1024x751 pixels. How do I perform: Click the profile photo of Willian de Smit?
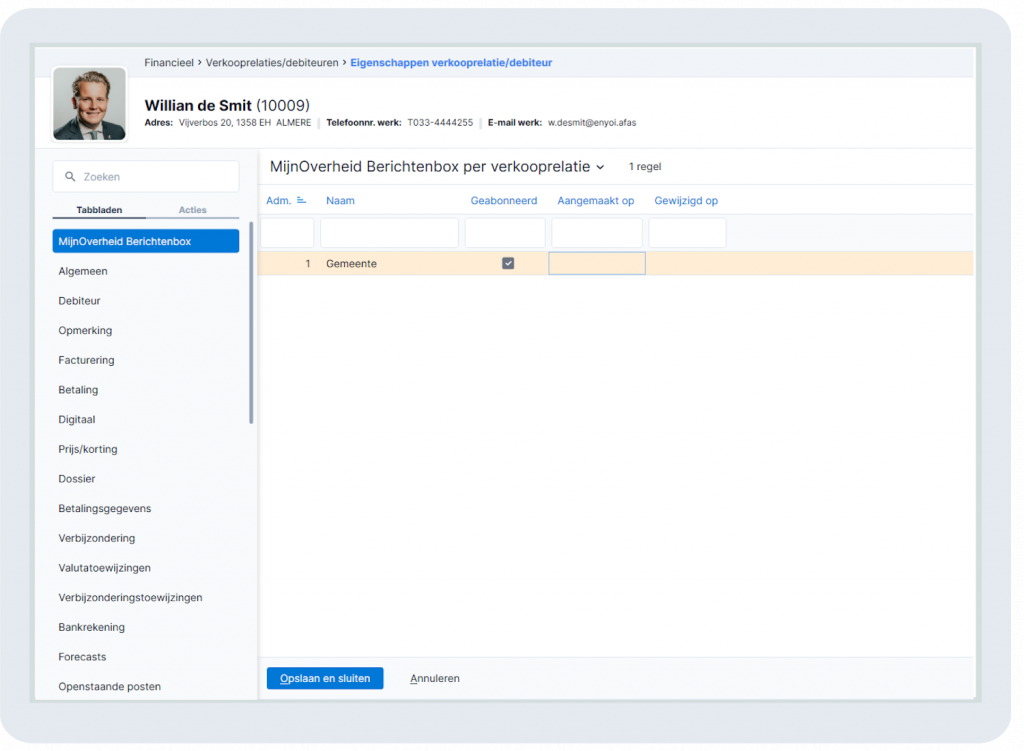tap(89, 104)
